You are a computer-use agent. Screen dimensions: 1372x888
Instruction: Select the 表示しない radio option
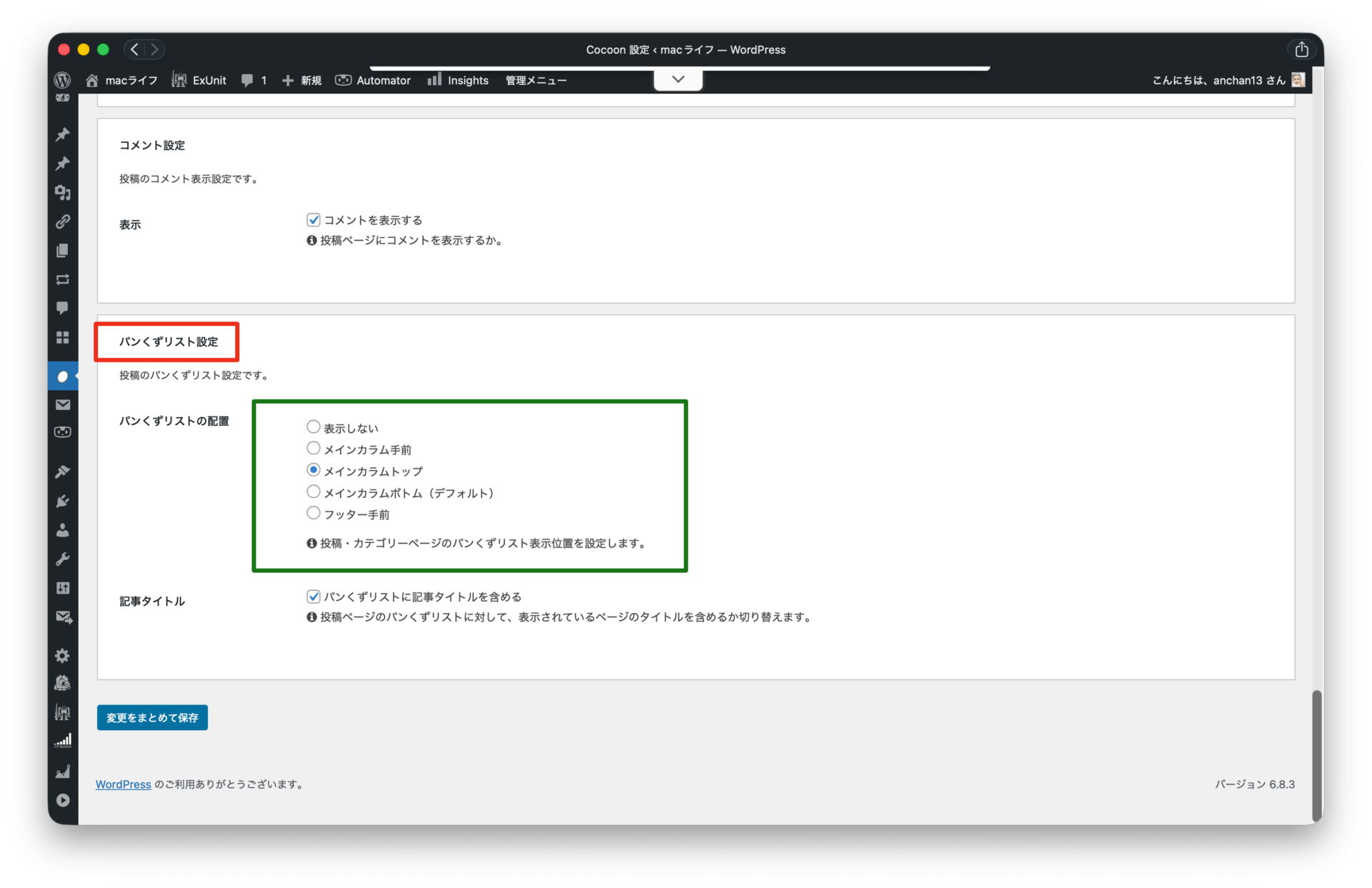313,427
